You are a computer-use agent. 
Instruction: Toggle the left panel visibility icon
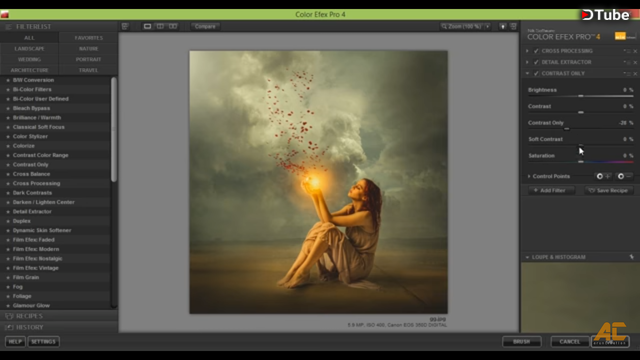[125, 27]
